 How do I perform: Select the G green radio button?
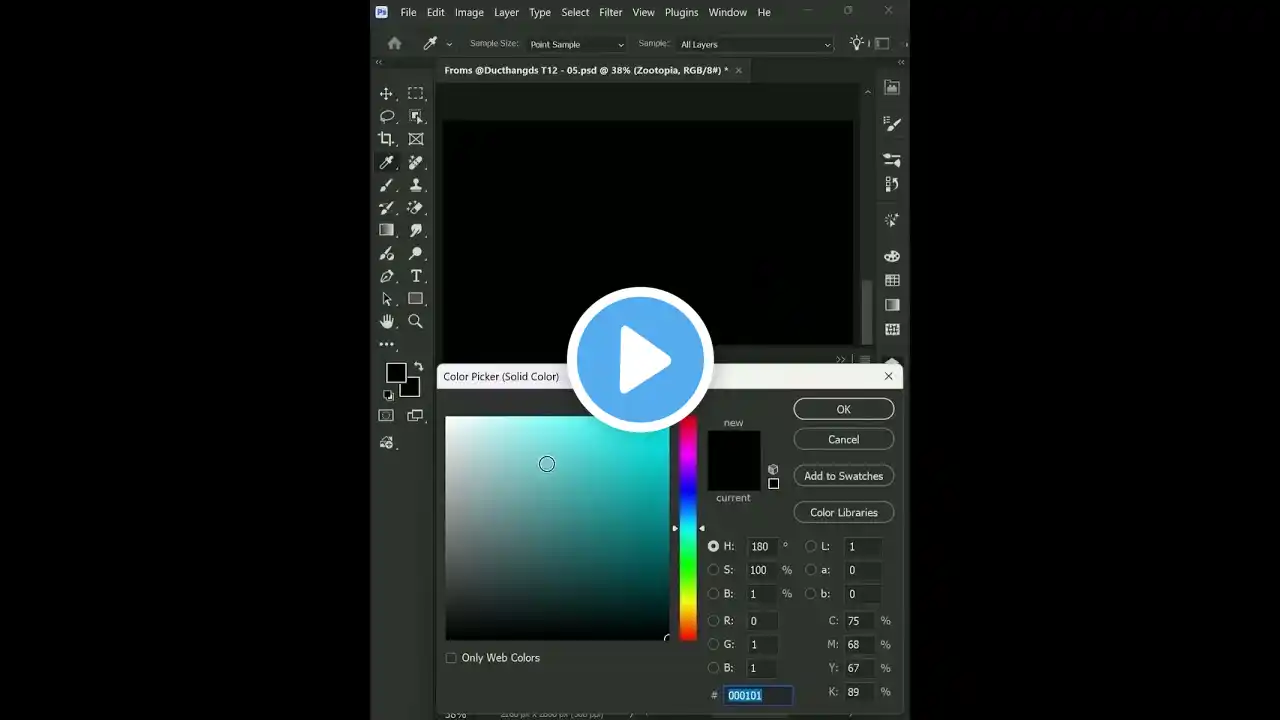pyautogui.click(x=713, y=645)
